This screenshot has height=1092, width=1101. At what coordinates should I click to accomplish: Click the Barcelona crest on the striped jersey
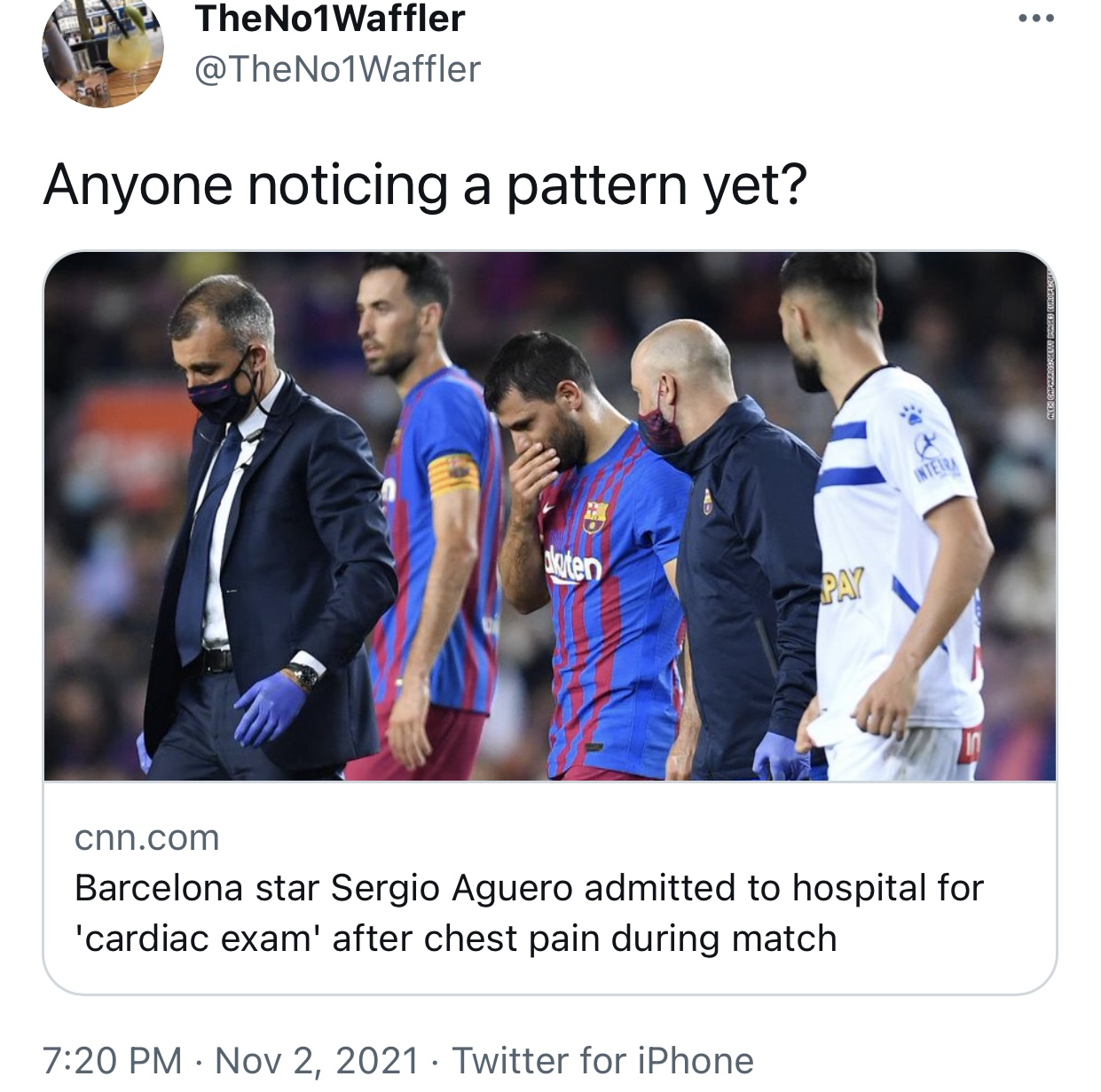click(x=595, y=515)
